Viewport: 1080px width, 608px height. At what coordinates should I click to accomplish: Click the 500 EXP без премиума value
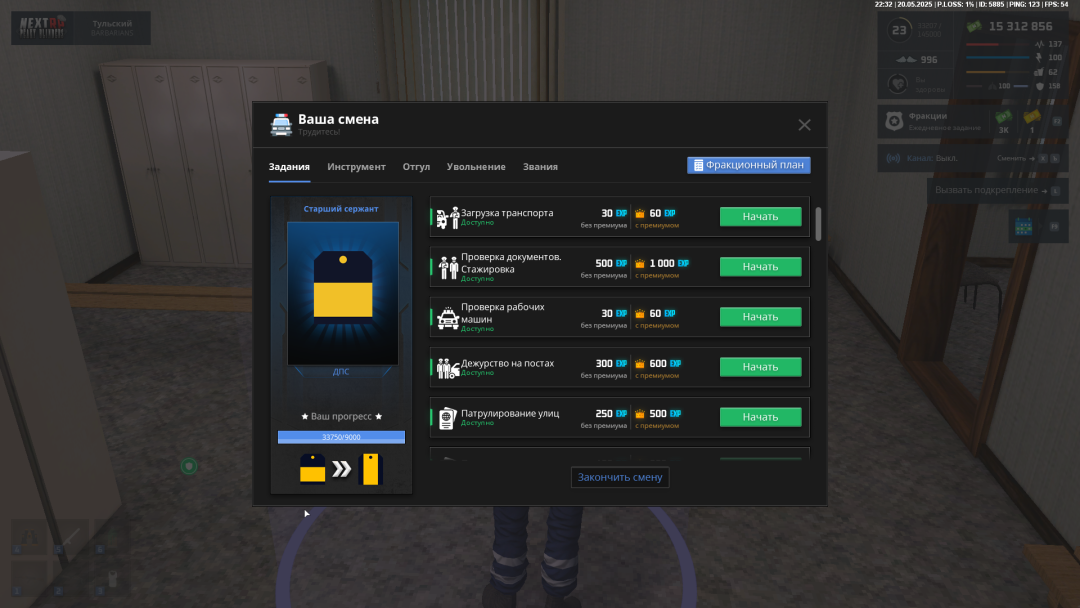(x=611, y=264)
